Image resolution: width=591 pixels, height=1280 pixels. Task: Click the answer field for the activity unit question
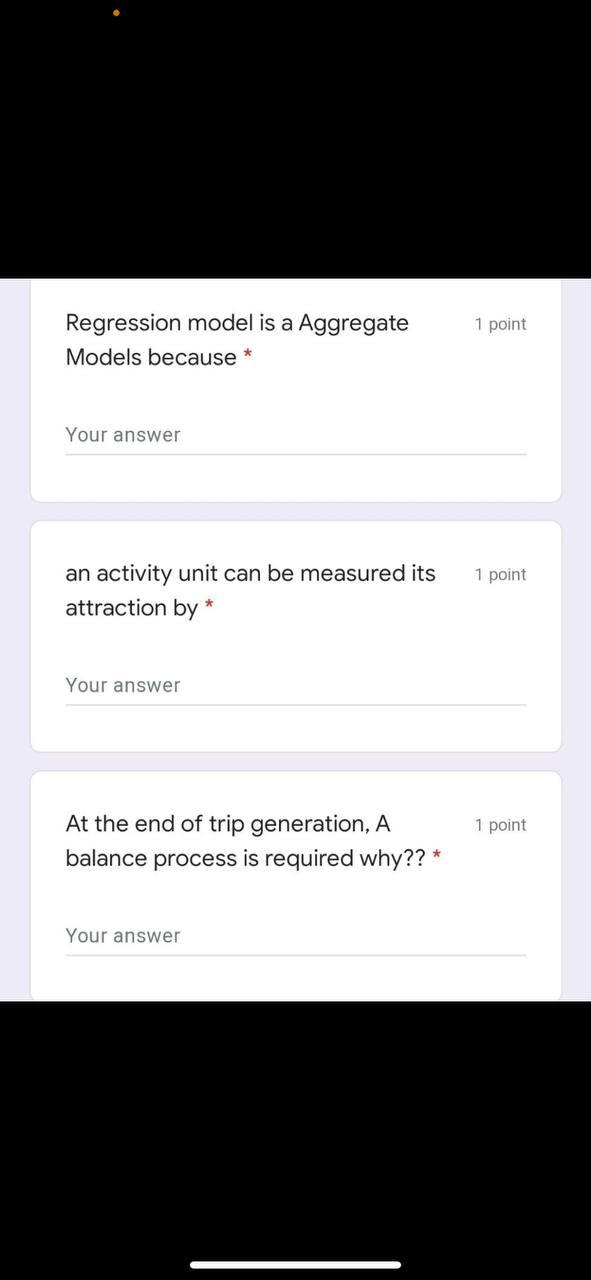(295, 687)
